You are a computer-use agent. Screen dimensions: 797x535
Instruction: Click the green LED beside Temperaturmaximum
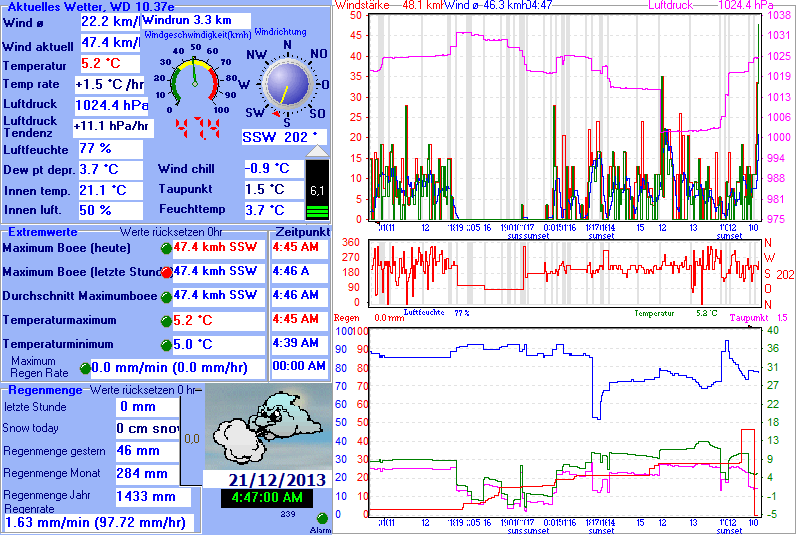[x=166, y=322]
